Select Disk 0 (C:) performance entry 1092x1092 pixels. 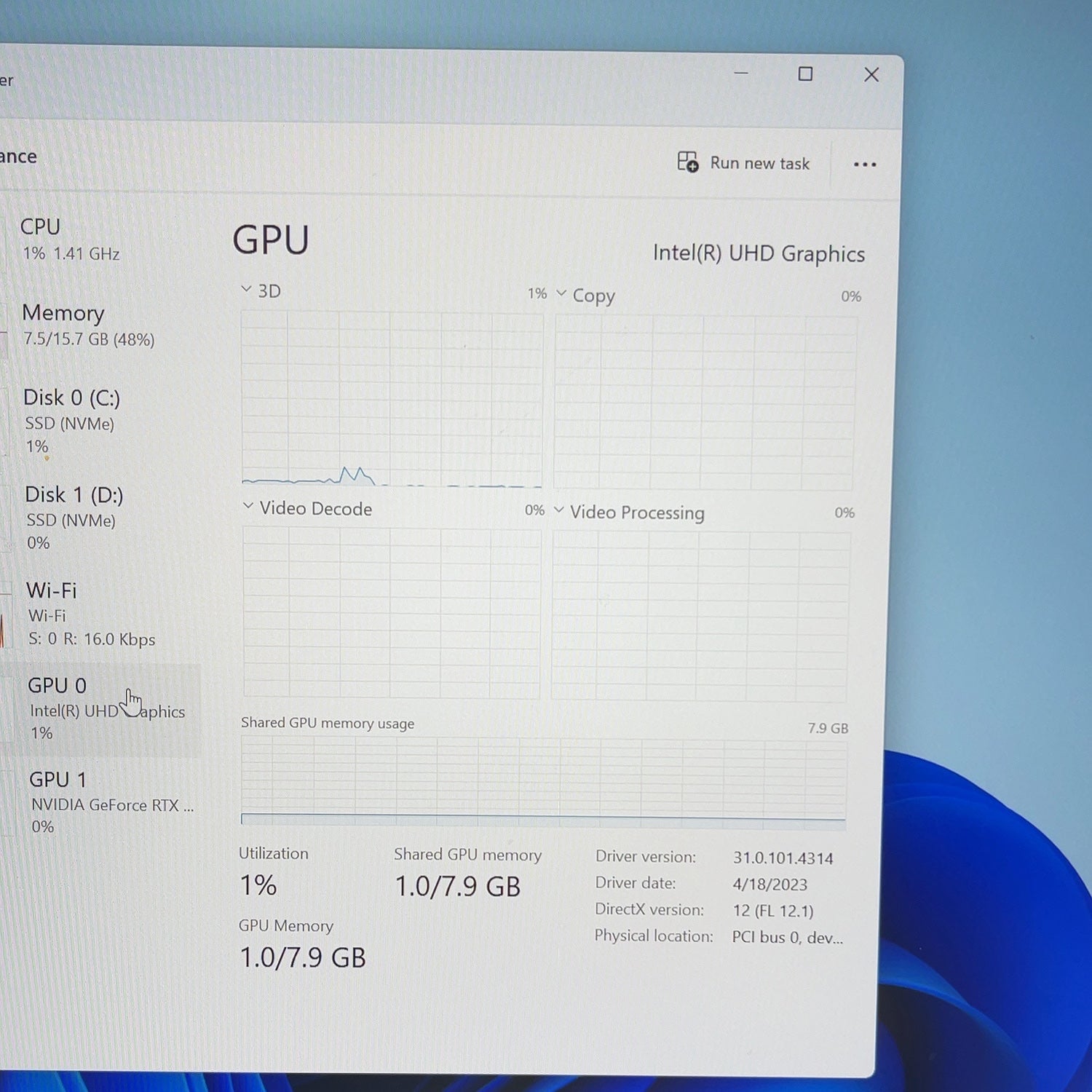(x=102, y=421)
